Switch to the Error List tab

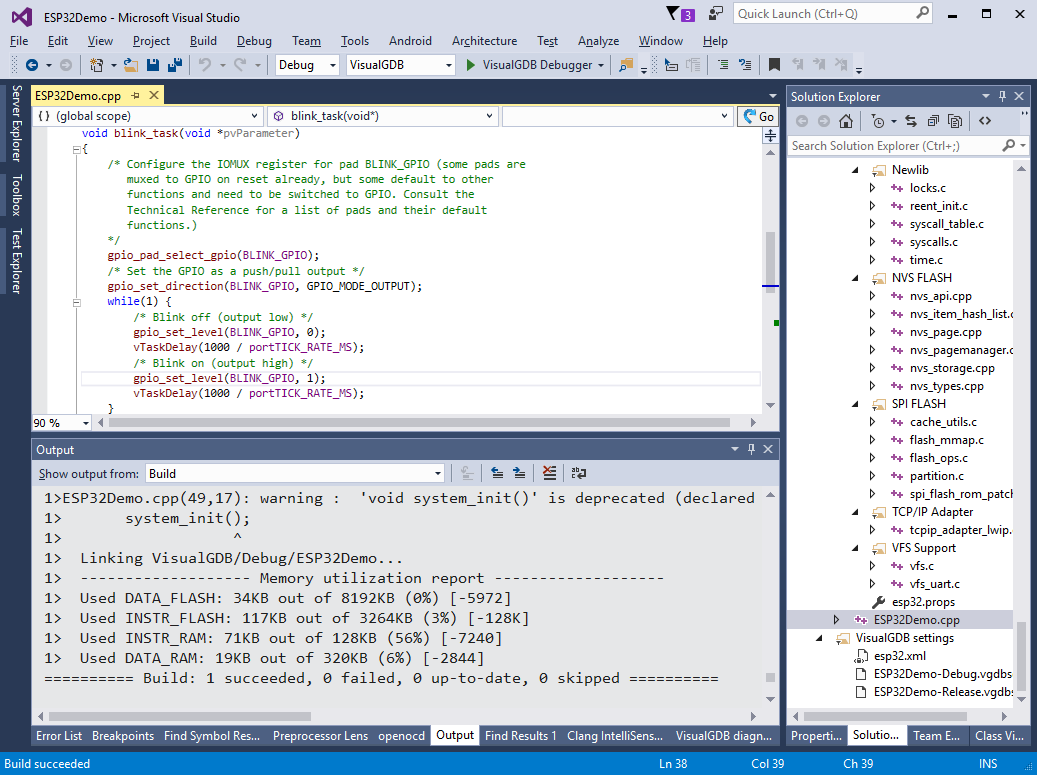pos(59,735)
